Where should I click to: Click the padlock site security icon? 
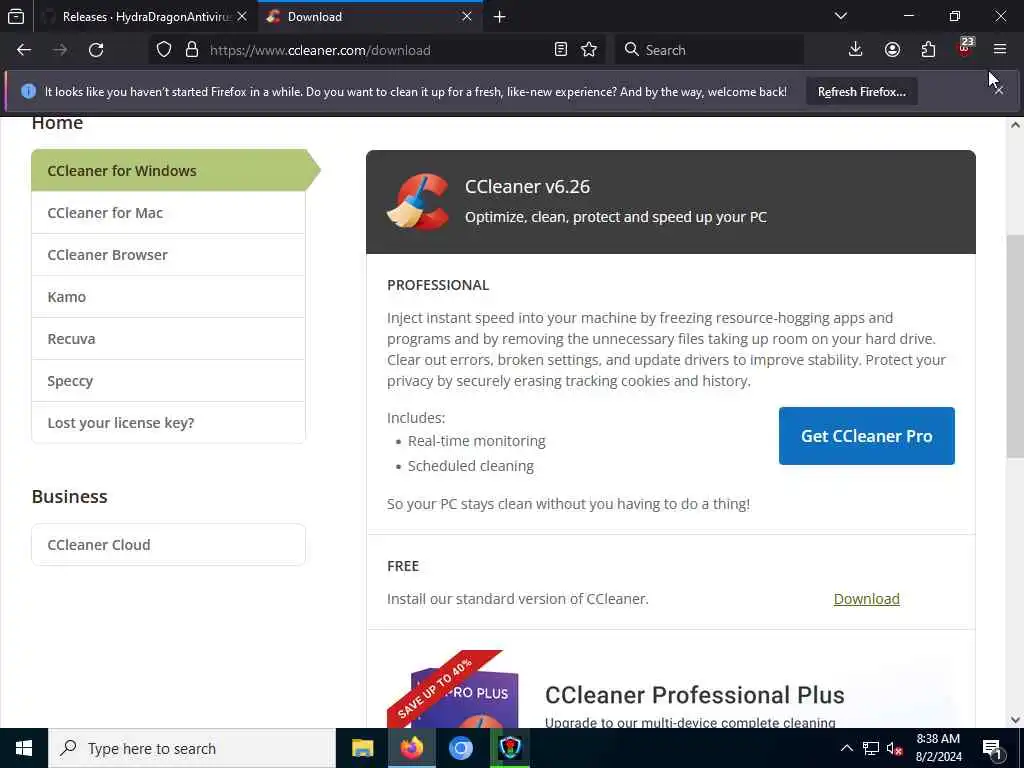pos(192,50)
